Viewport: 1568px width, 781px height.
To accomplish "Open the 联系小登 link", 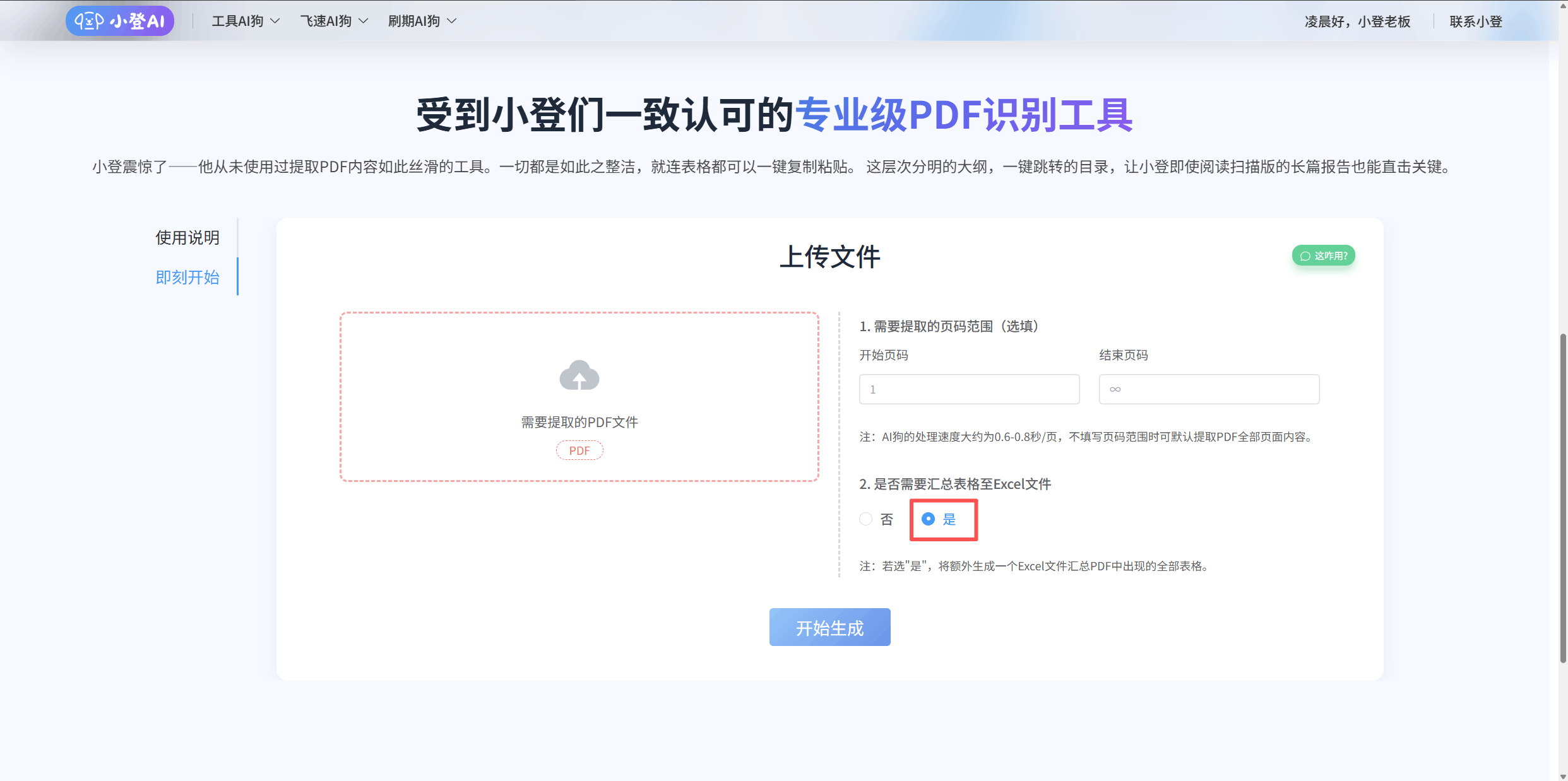I will coord(1475,21).
